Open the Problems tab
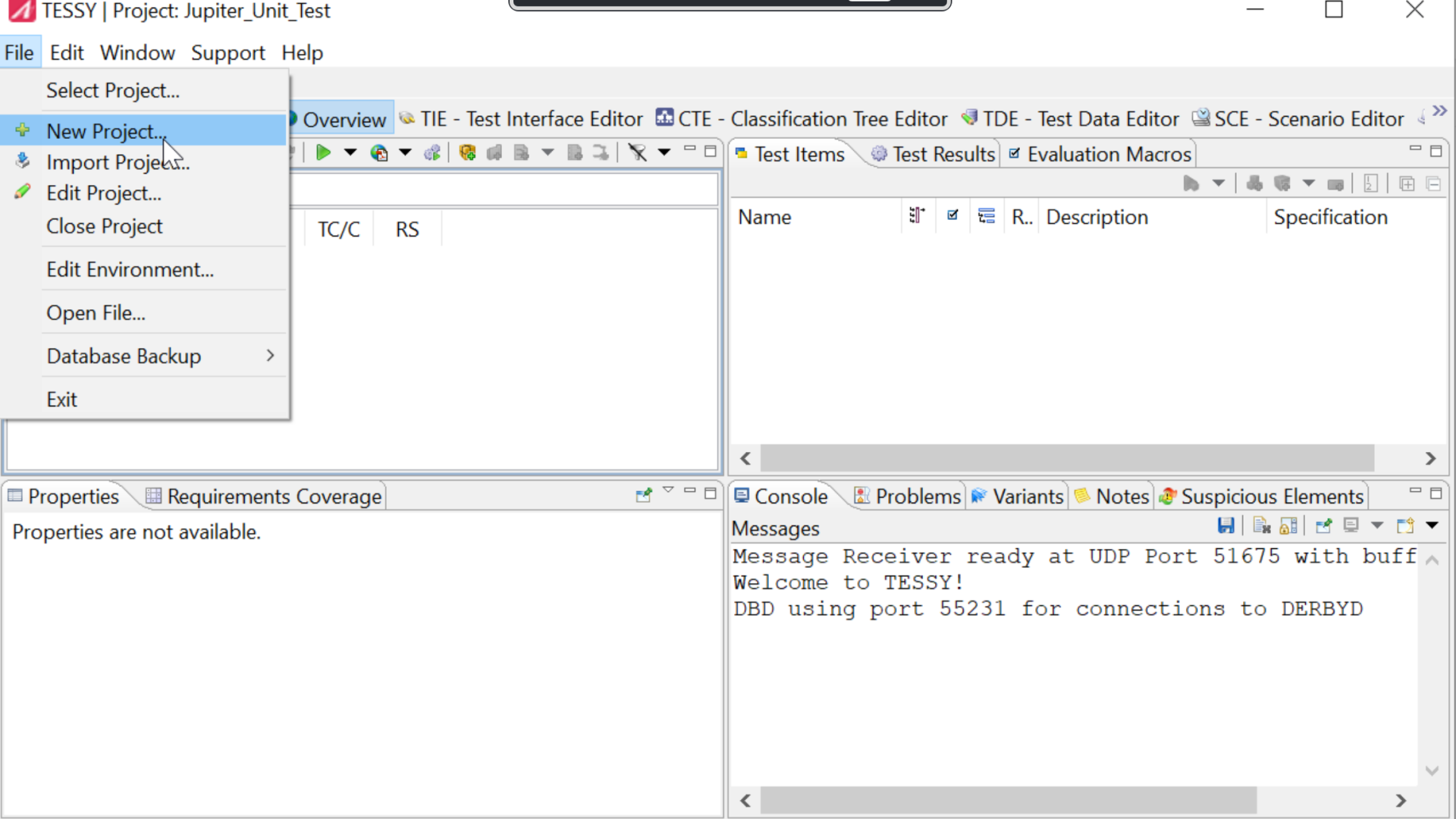The width and height of the screenshot is (1456, 819). click(x=907, y=496)
